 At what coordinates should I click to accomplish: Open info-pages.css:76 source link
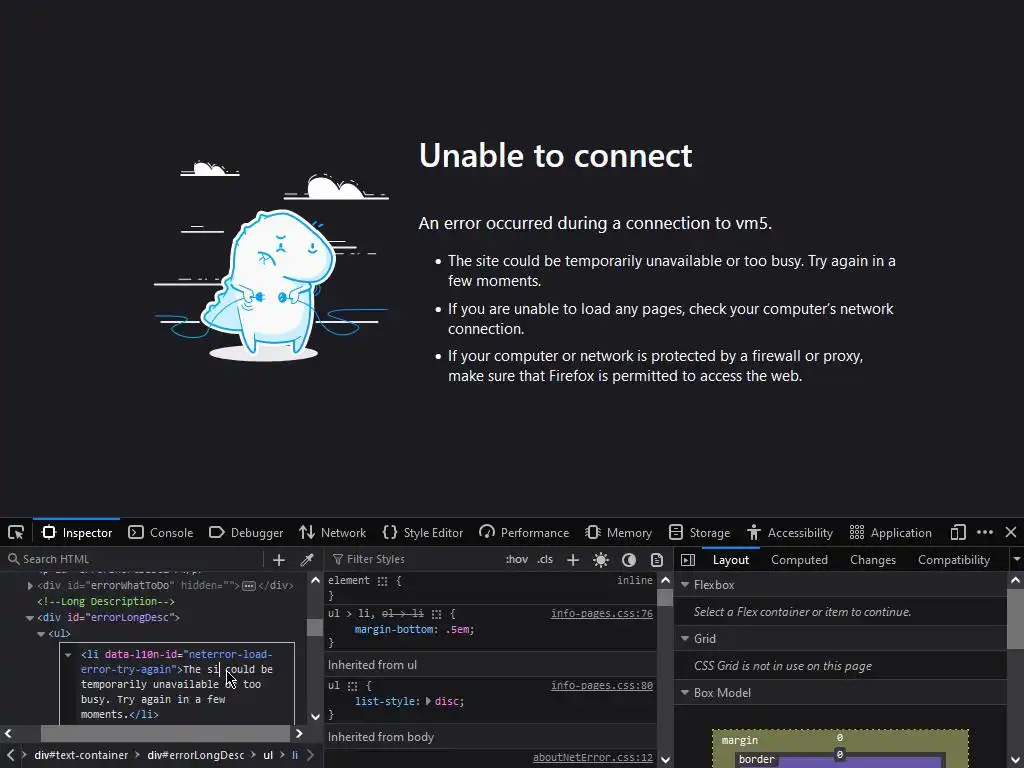[601, 613]
